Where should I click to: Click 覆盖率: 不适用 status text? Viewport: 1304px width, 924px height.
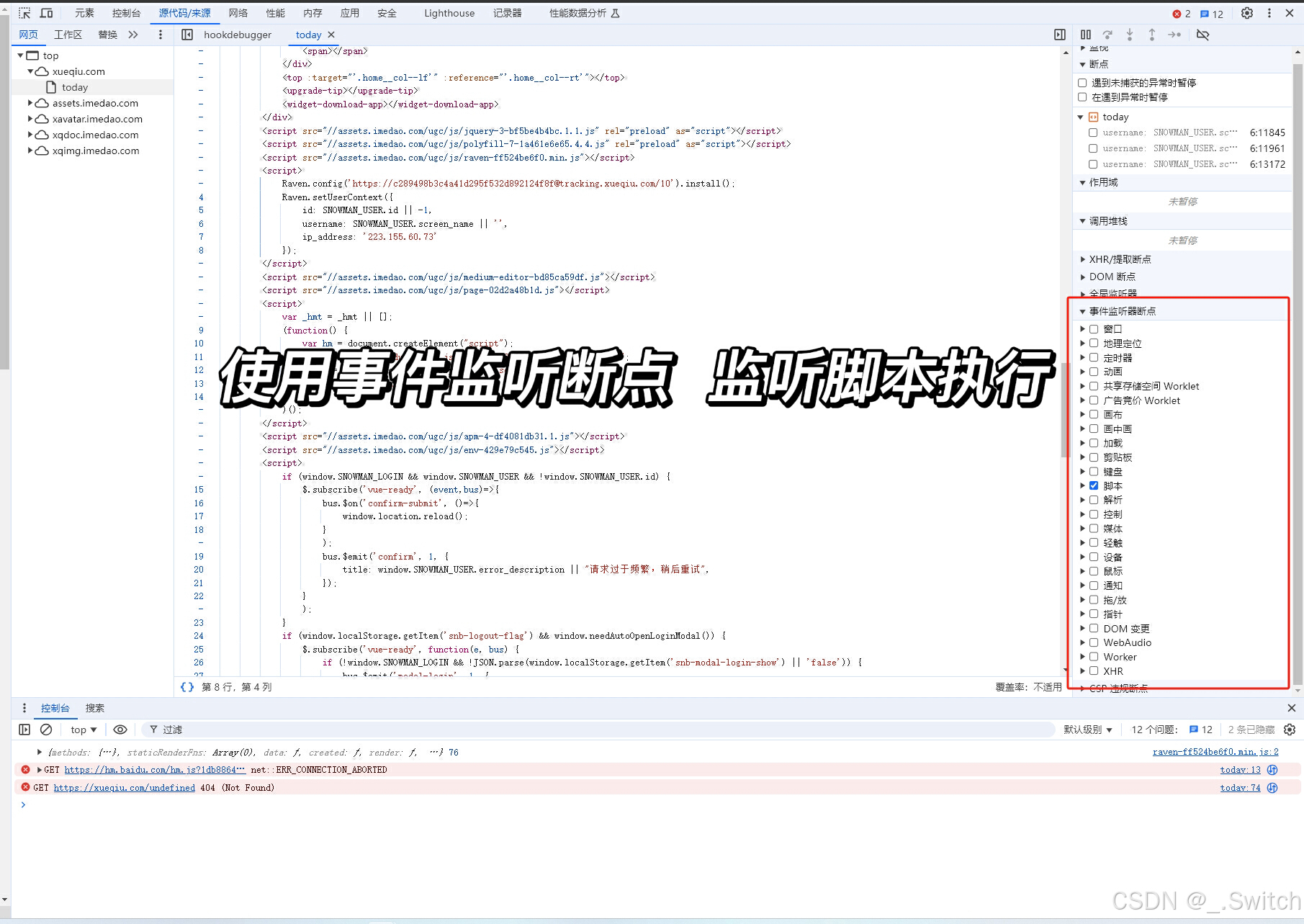pos(1028,687)
